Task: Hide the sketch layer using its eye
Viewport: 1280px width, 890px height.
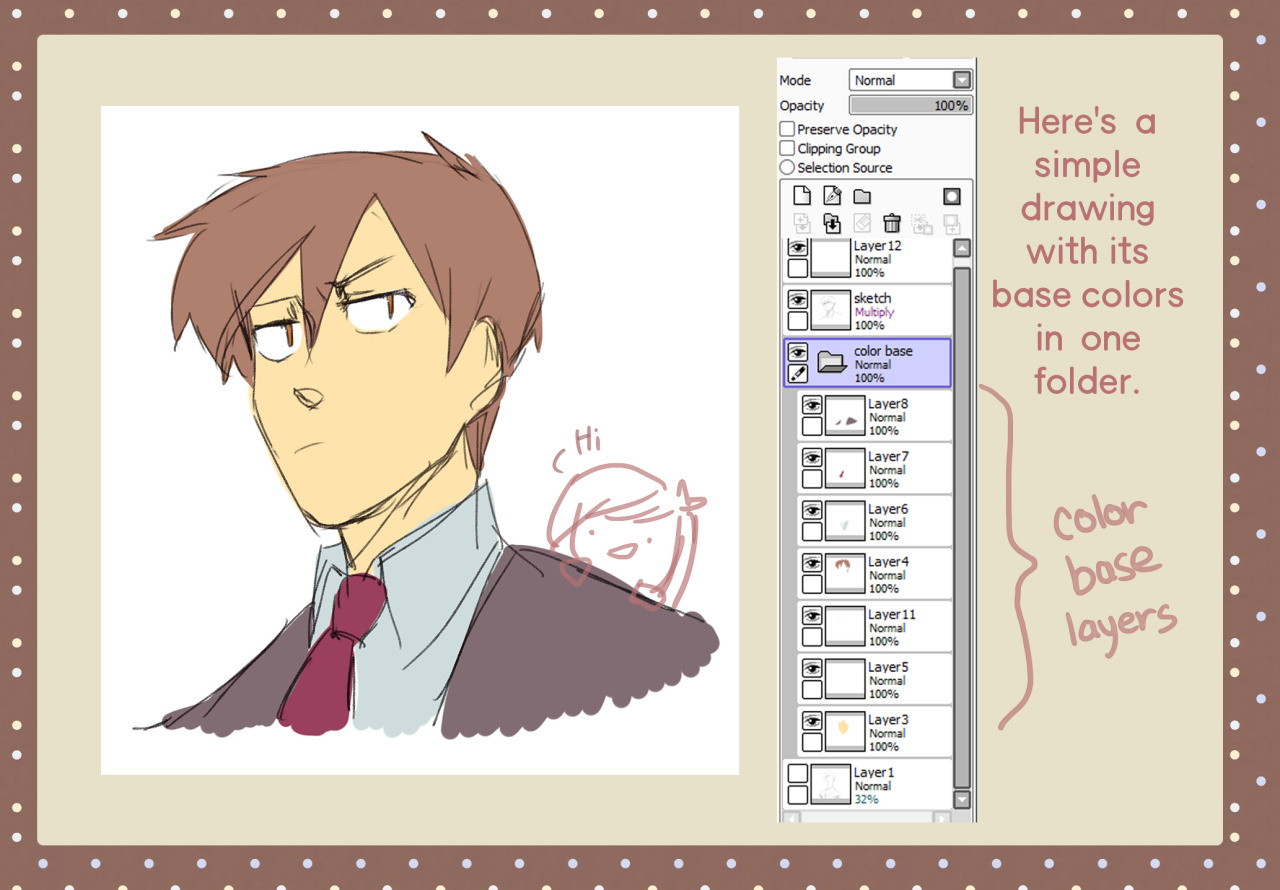Action: click(797, 299)
